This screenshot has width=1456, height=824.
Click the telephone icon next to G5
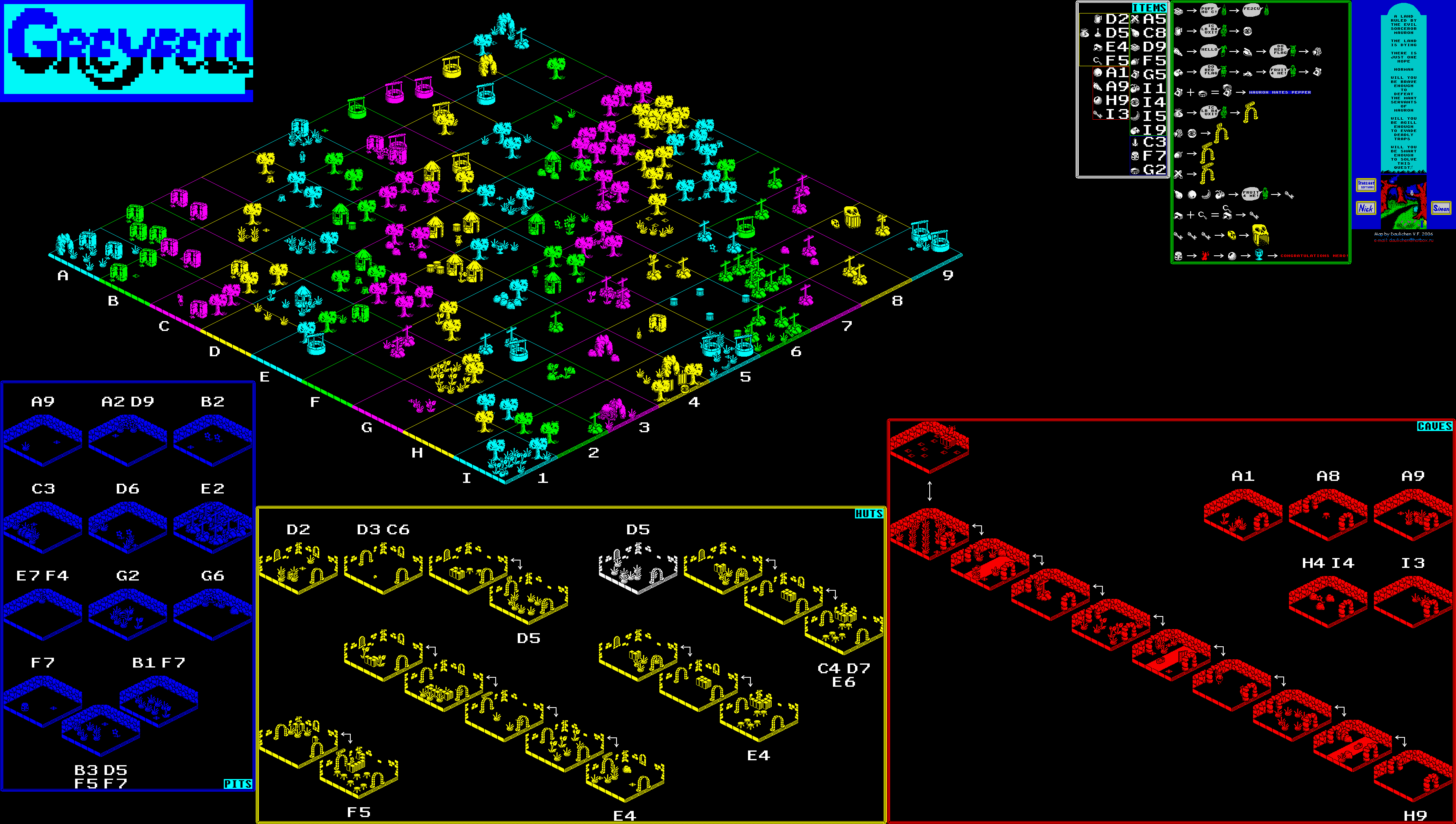1135,74
